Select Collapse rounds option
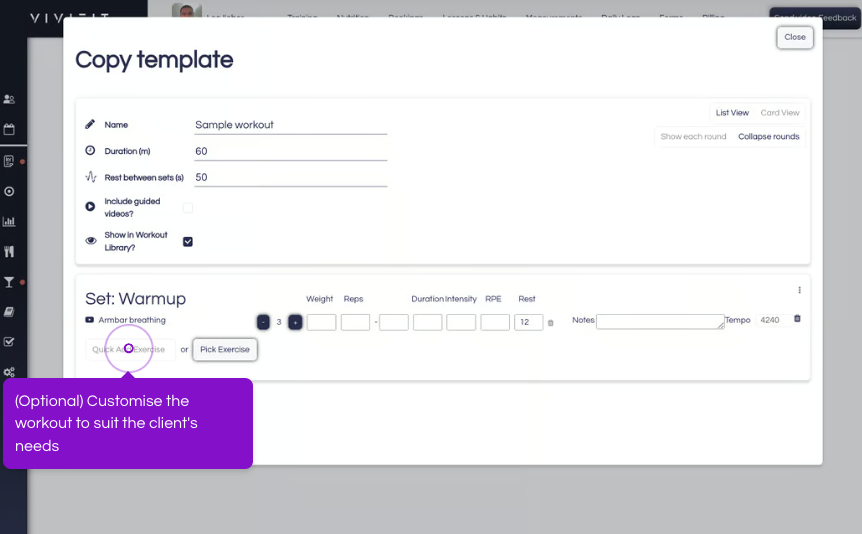This screenshot has width=862, height=534. point(769,136)
